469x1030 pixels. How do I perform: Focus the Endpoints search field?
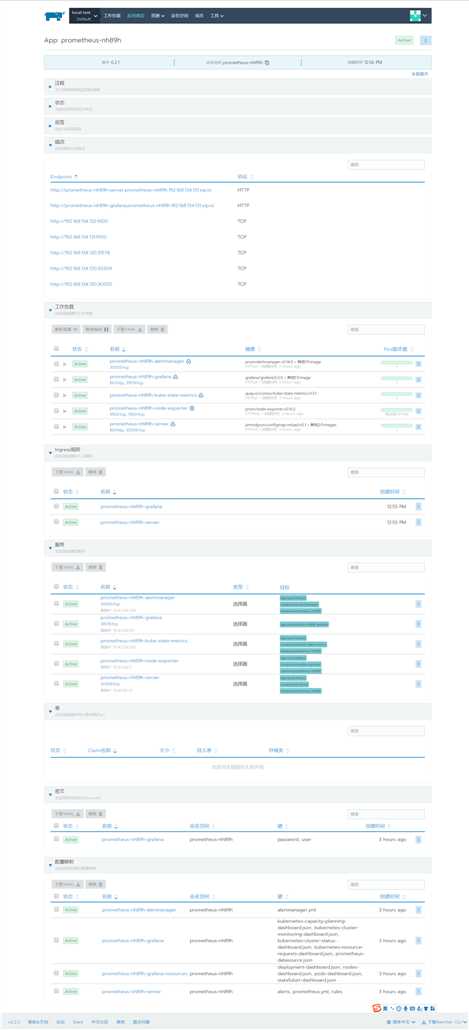[x=386, y=165]
